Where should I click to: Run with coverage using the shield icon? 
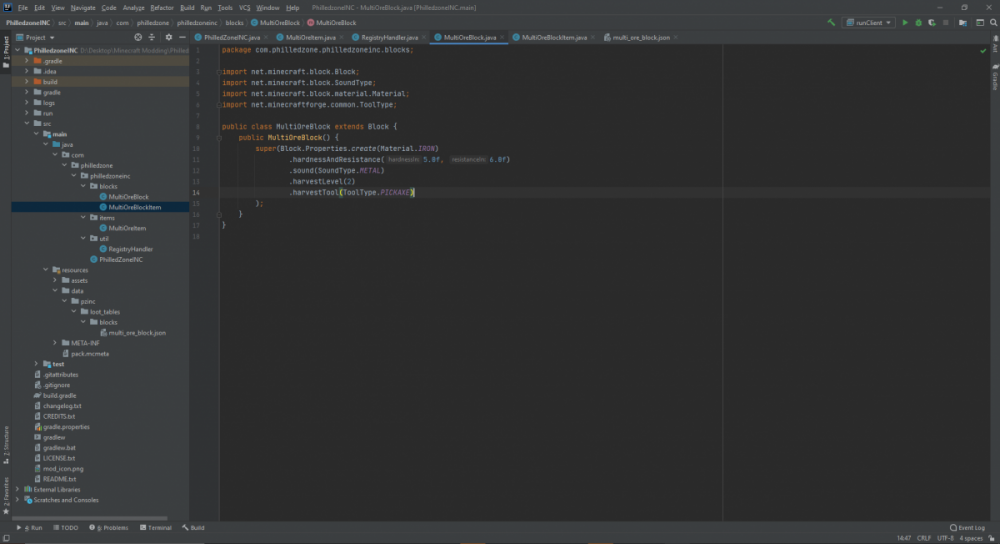tap(932, 22)
